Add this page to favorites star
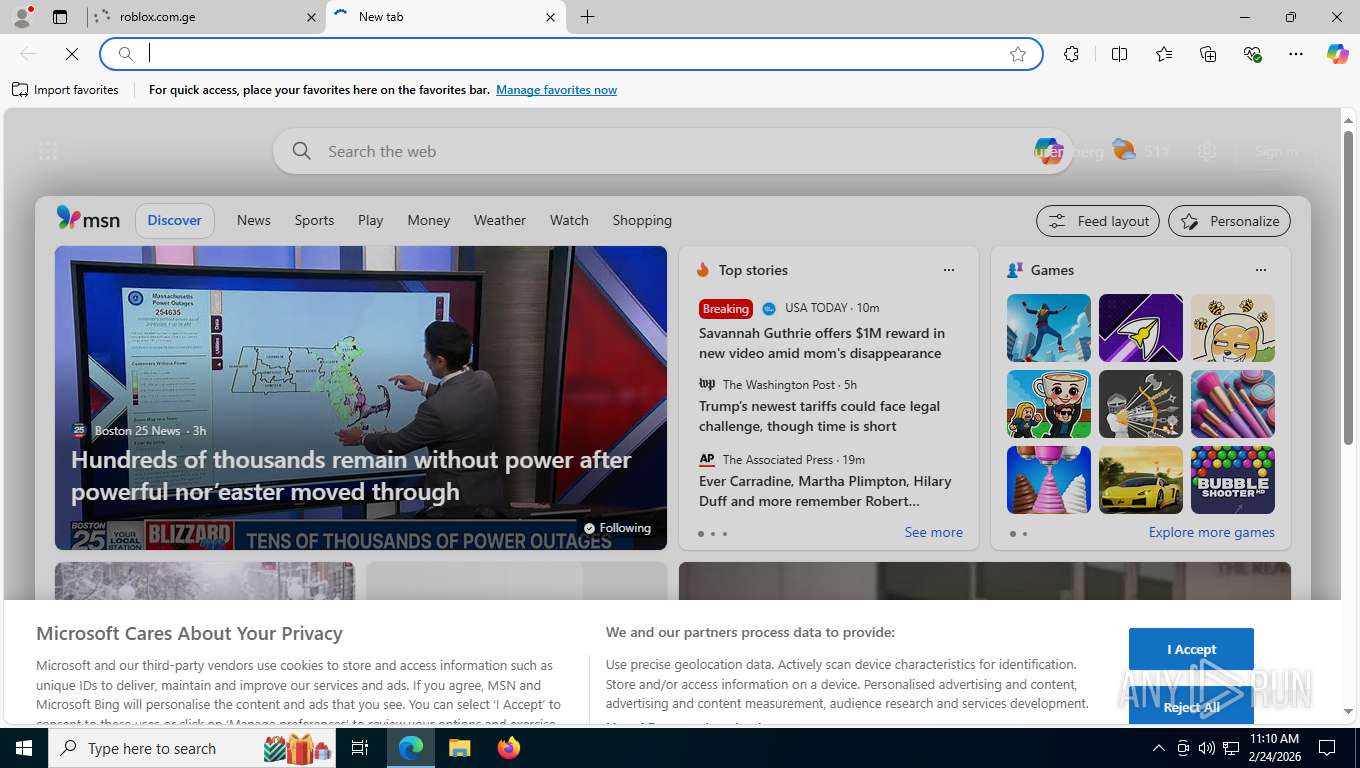Viewport: 1360px width, 768px height. click(1018, 54)
